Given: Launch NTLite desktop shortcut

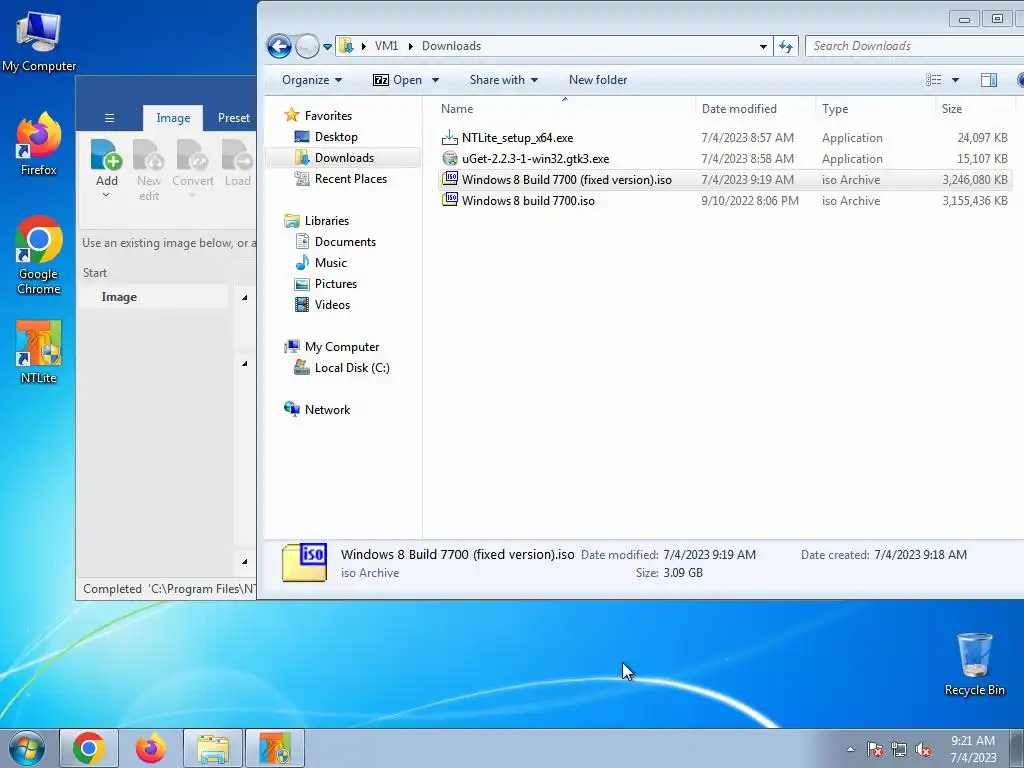Looking at the screenshot, I should (x=39, y=353).
